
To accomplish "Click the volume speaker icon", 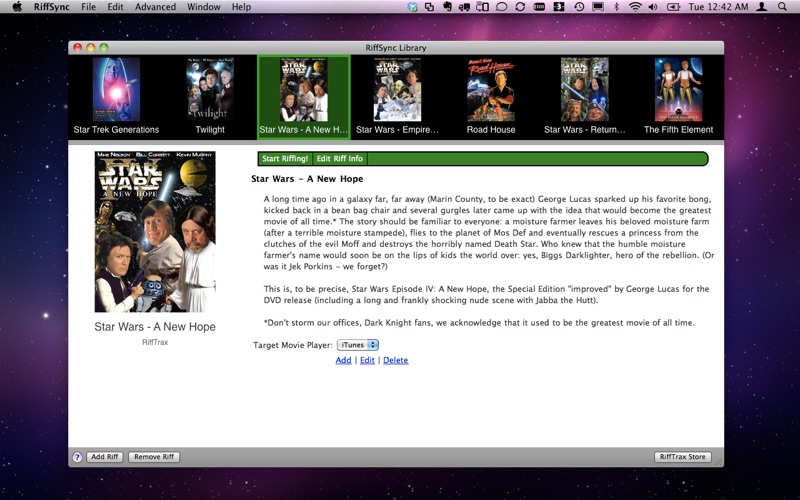I will (653, 7).
